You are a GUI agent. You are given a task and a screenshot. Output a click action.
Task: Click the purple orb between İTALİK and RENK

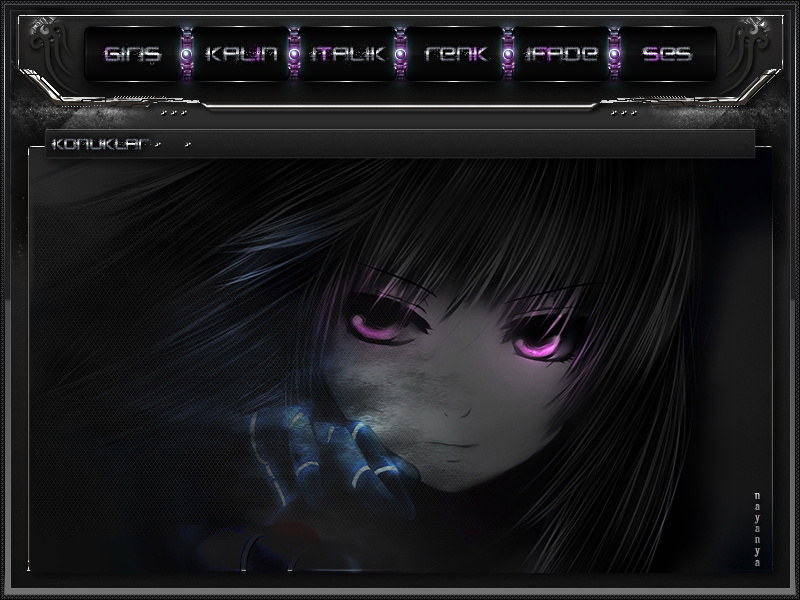pos(400,53)
